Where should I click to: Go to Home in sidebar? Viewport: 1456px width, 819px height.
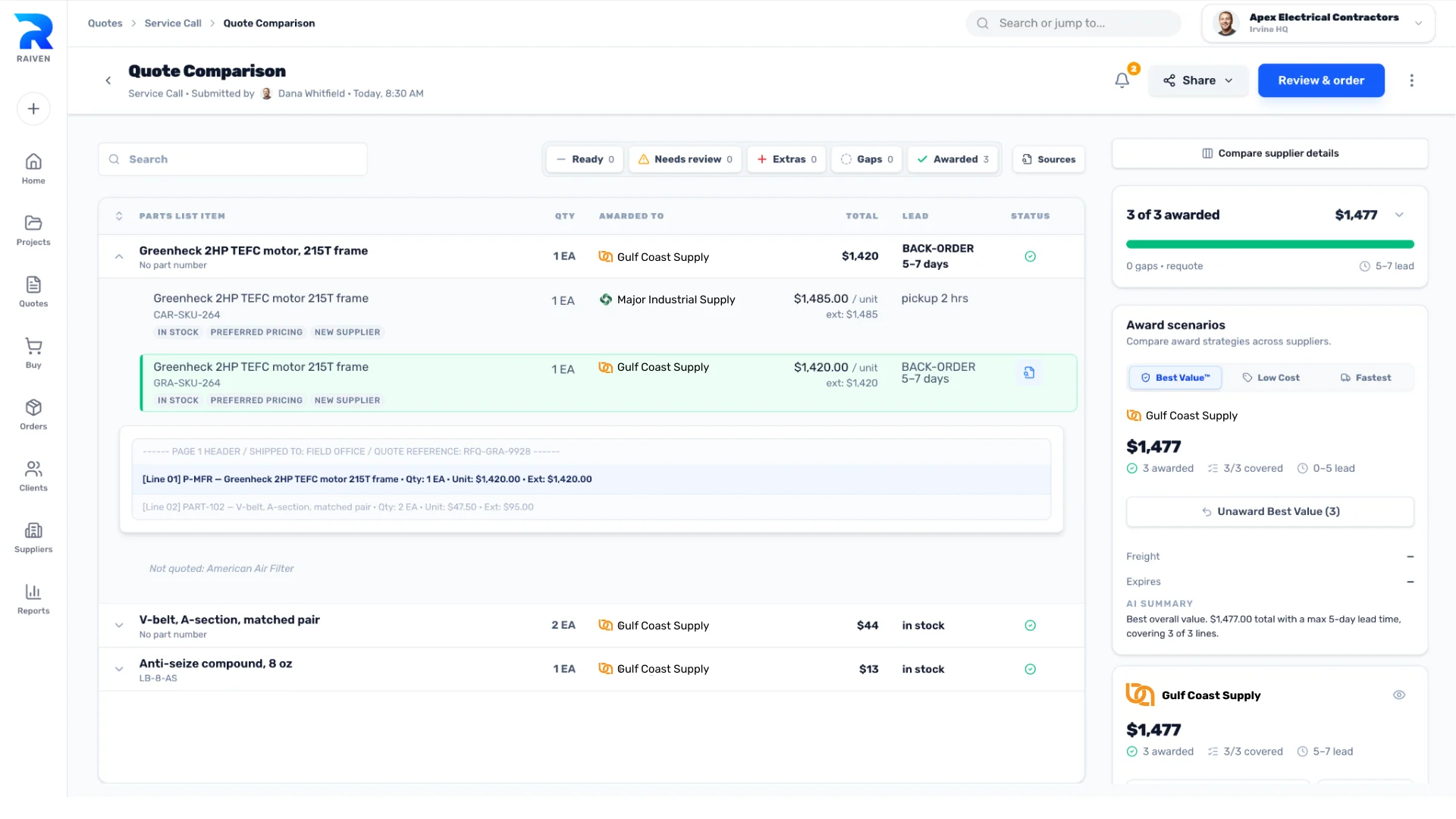(x=33, y=168)
